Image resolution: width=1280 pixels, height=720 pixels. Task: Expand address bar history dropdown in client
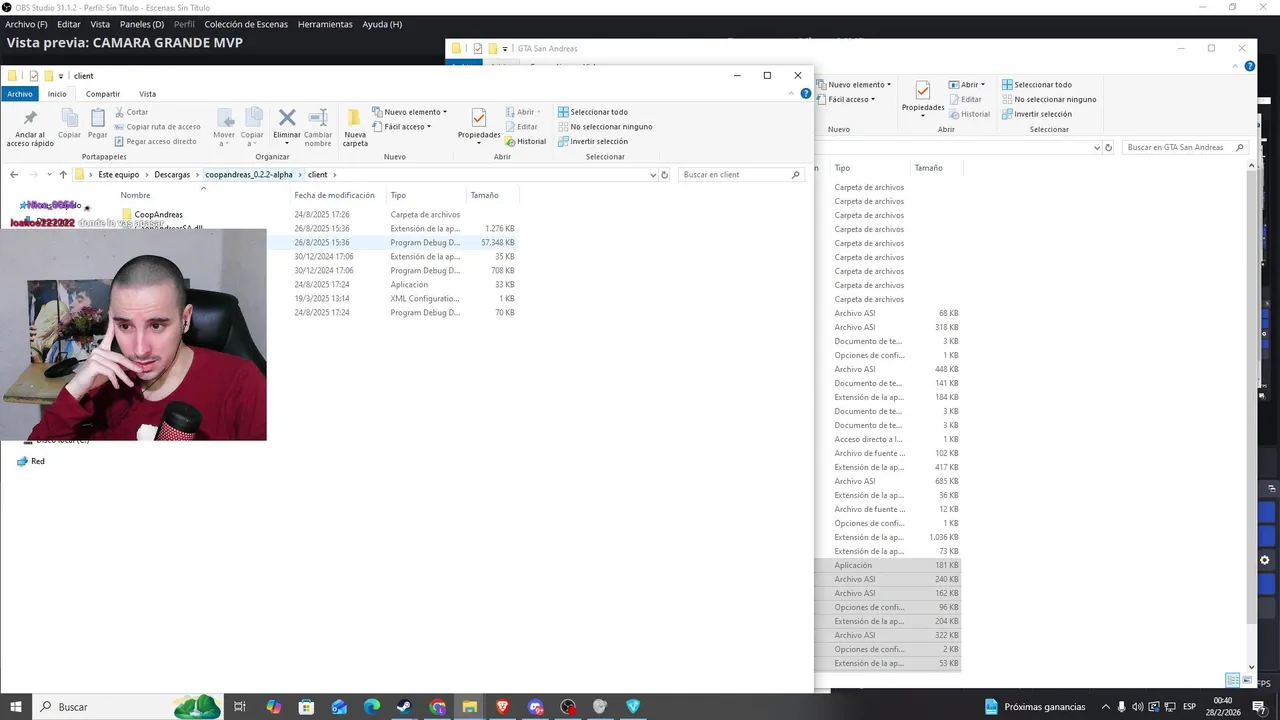coord(653,175)
